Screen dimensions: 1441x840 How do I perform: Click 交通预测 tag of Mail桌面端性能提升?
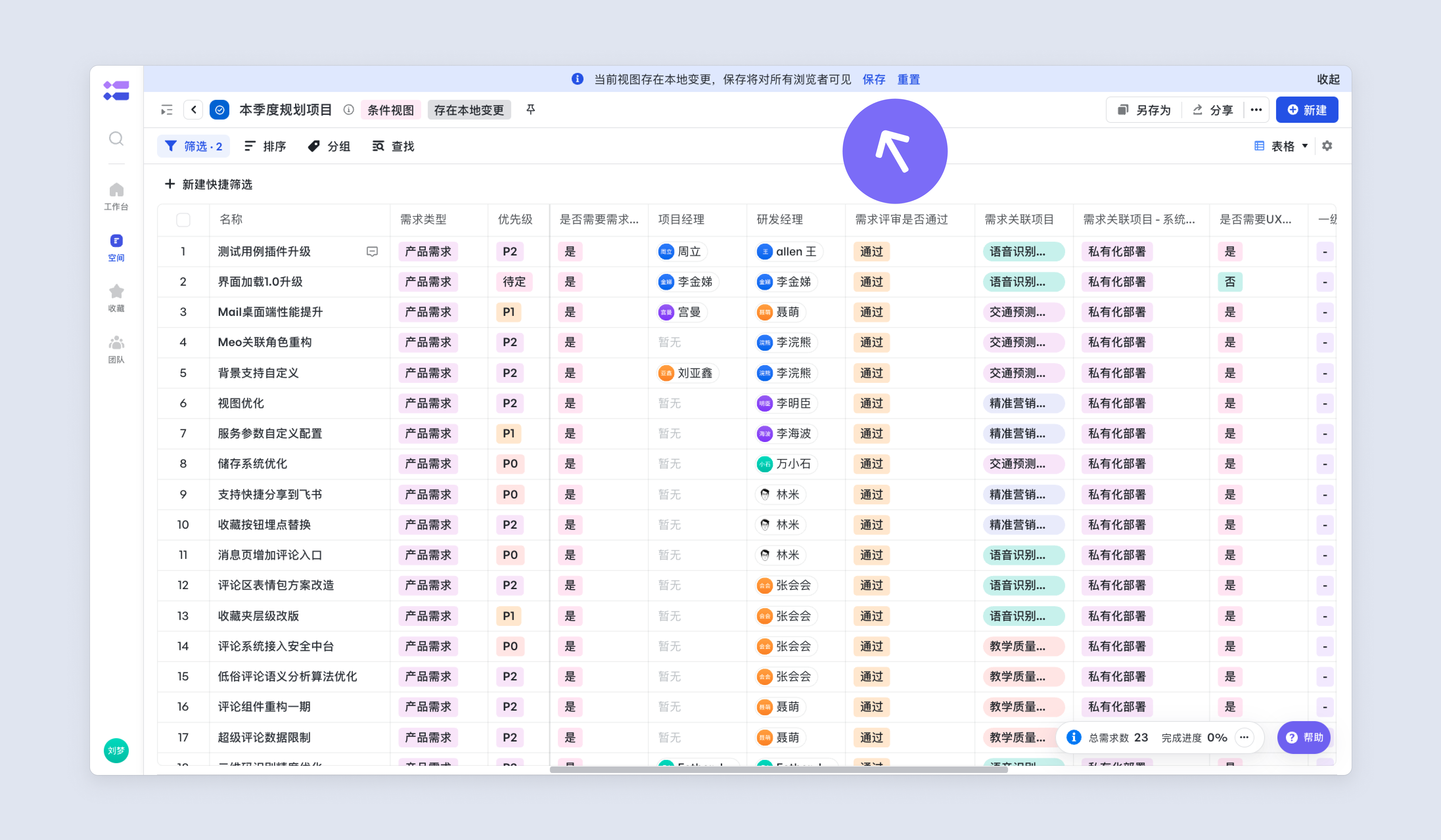click(x=1023, y=312)
